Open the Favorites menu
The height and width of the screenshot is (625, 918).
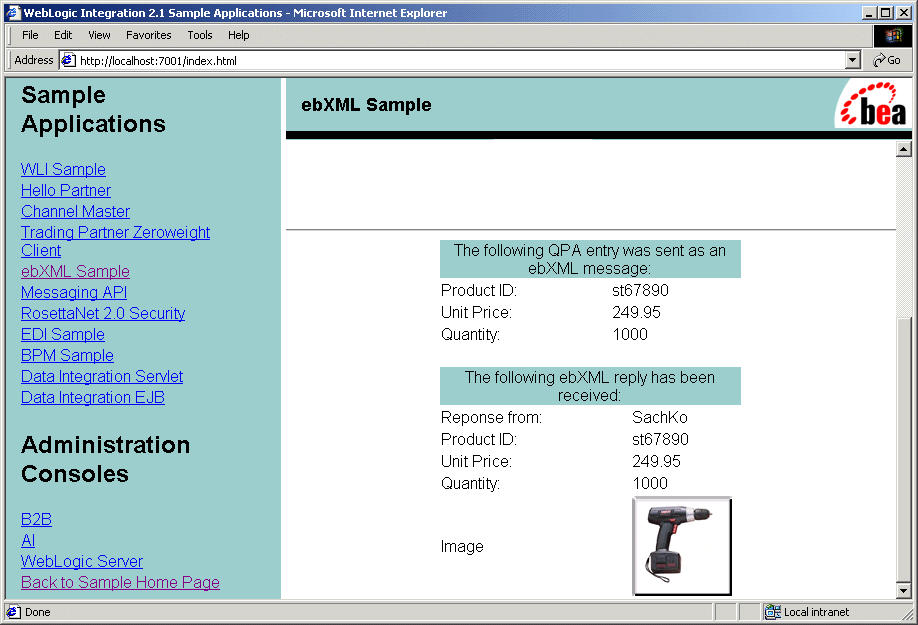pos(149,35)
